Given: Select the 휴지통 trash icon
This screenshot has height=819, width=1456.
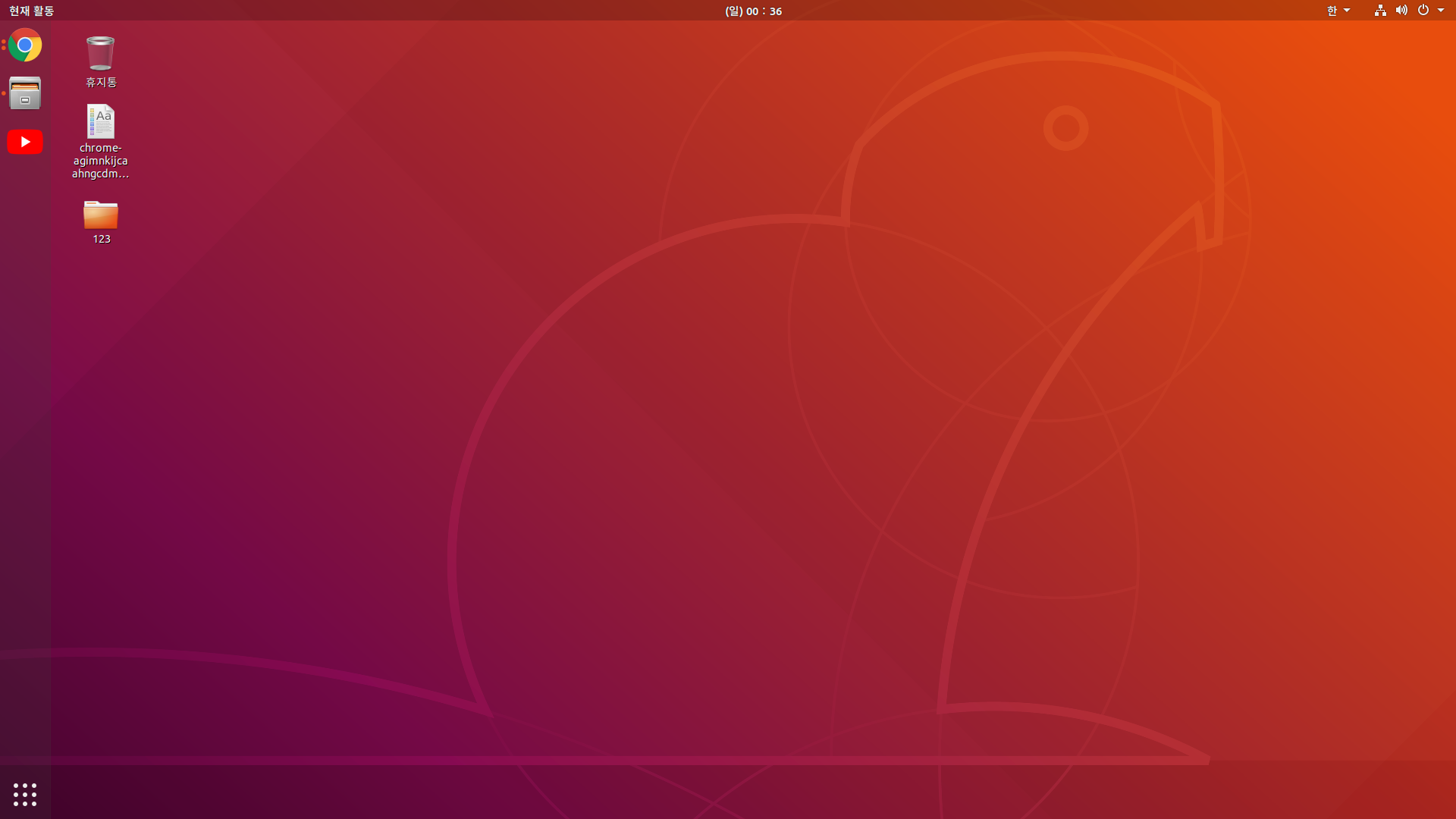Looking at the screenshot, I should (100, 53).
